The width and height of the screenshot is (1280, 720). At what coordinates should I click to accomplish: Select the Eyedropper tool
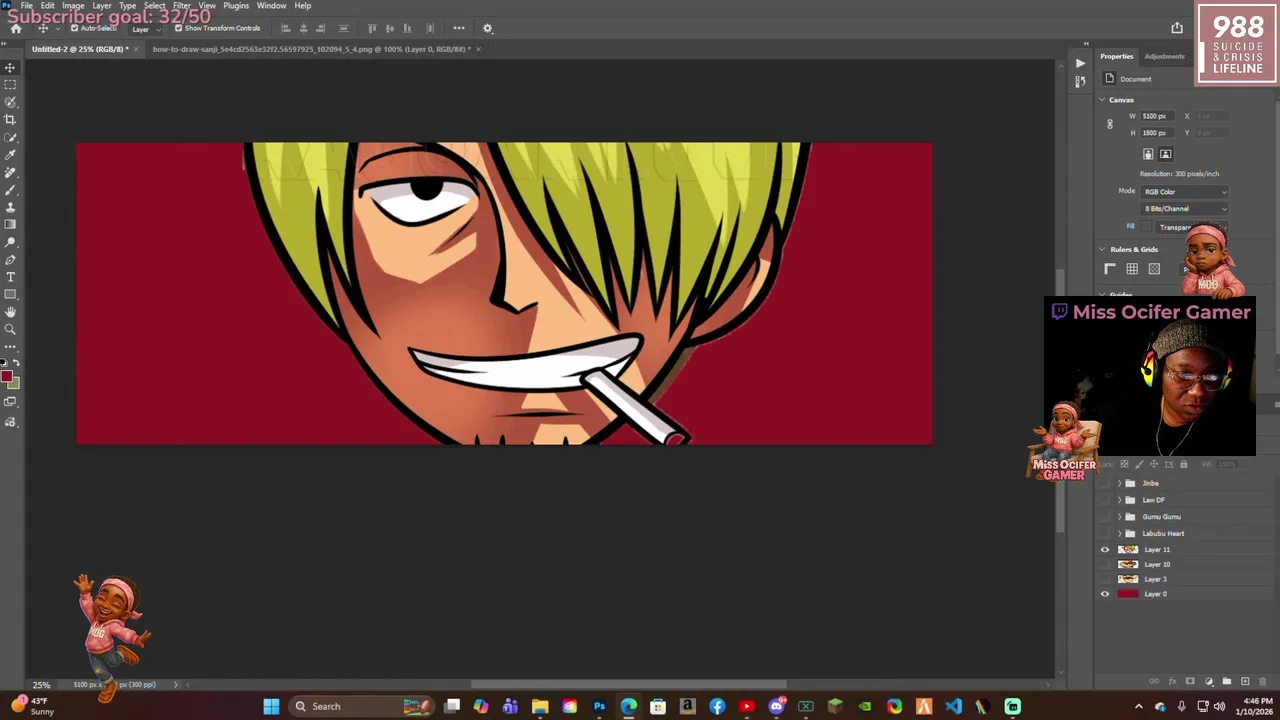coord(10,155)
